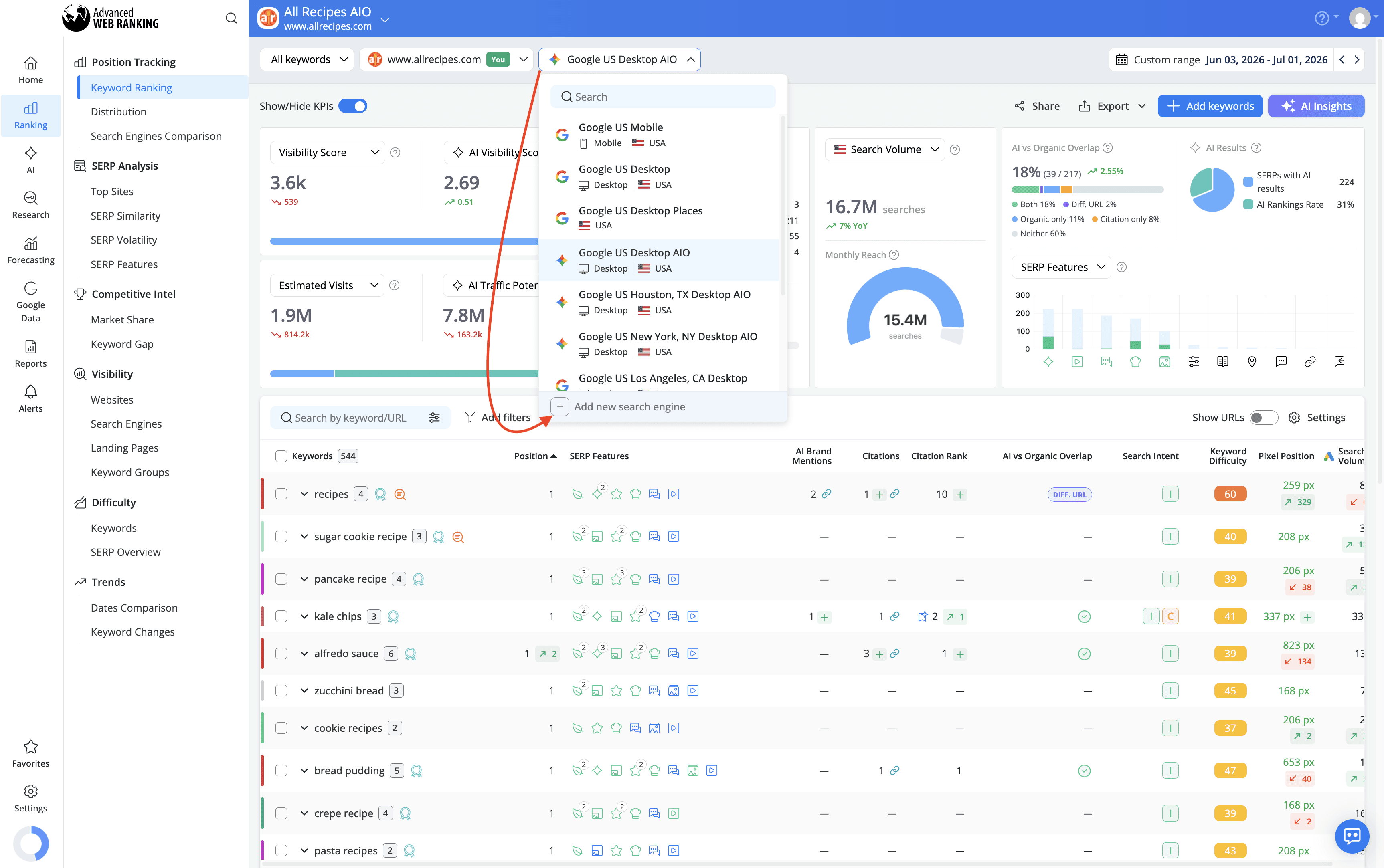Open Google Data sidebar section
This screenshot has width=1384, height=868.
[x=30, y=302]
